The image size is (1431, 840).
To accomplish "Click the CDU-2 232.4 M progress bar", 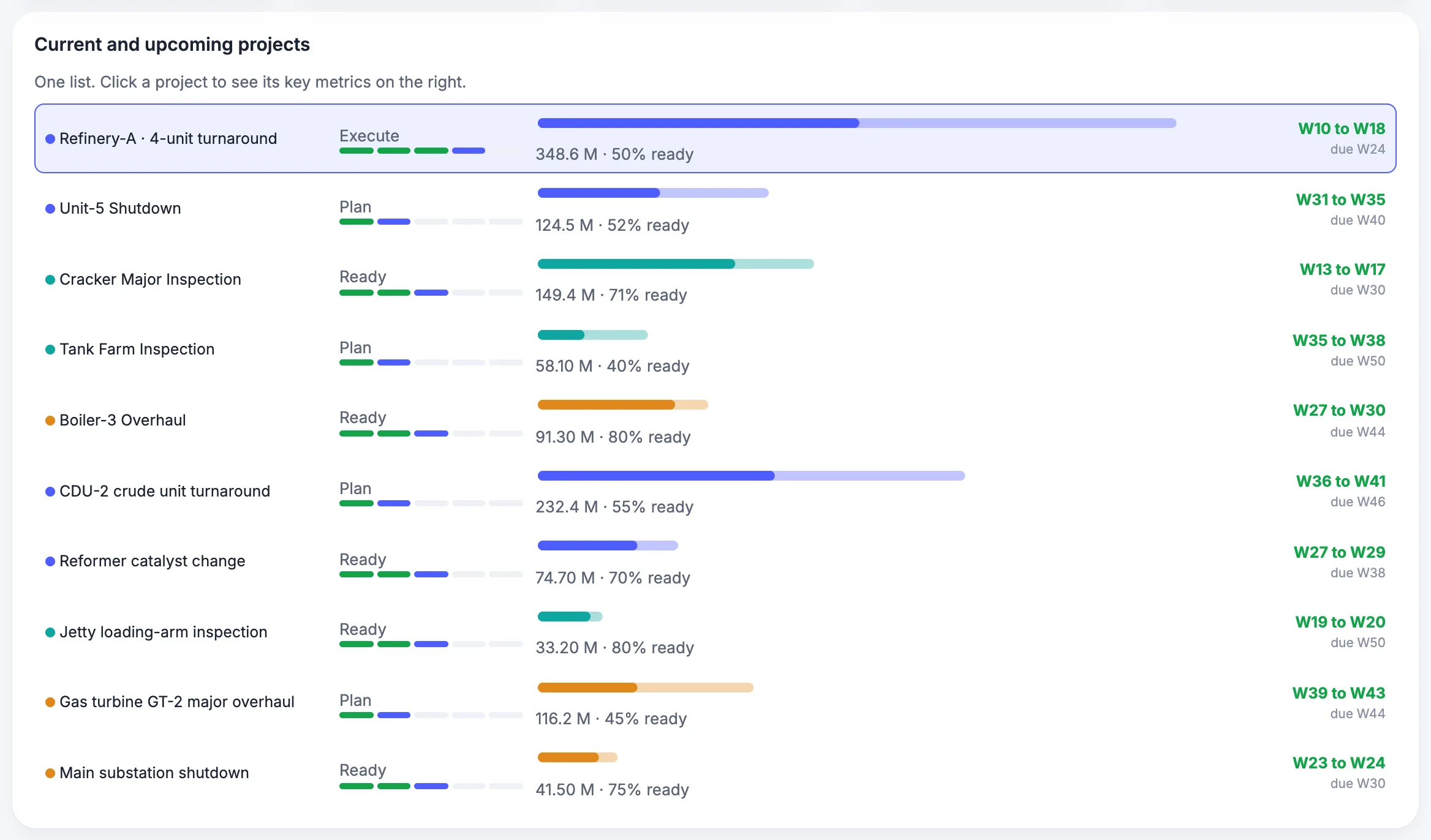I will [x=751, y=476].
